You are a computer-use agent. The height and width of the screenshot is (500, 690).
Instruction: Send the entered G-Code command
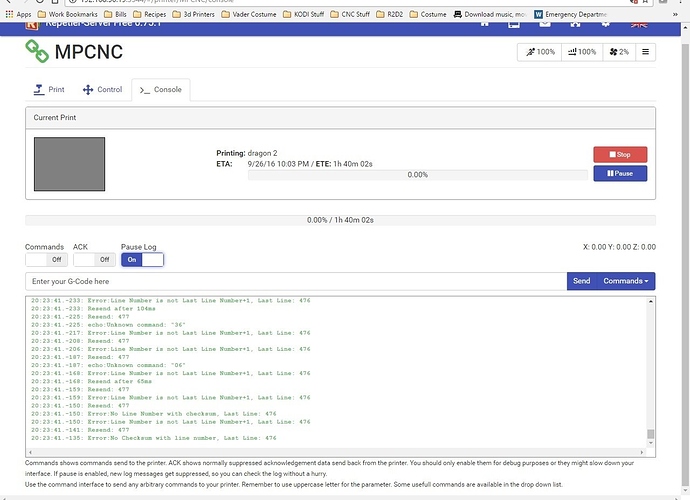581,281
